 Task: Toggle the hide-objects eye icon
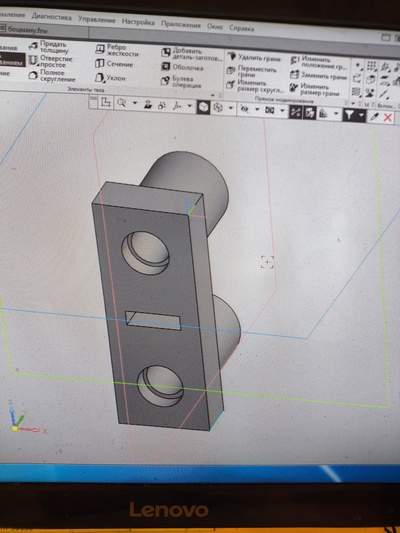tap(244, 109)
